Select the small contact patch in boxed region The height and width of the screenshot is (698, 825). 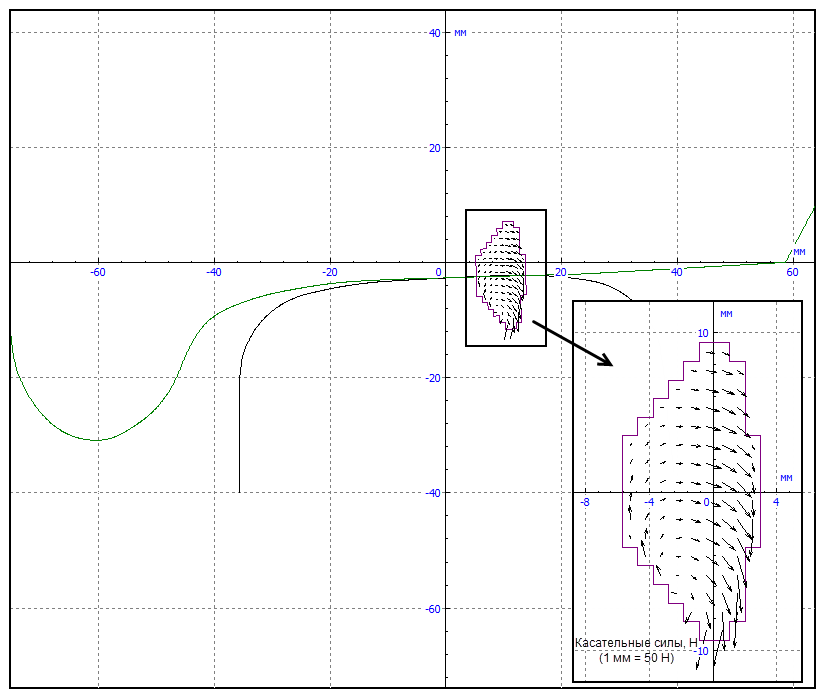501,276
